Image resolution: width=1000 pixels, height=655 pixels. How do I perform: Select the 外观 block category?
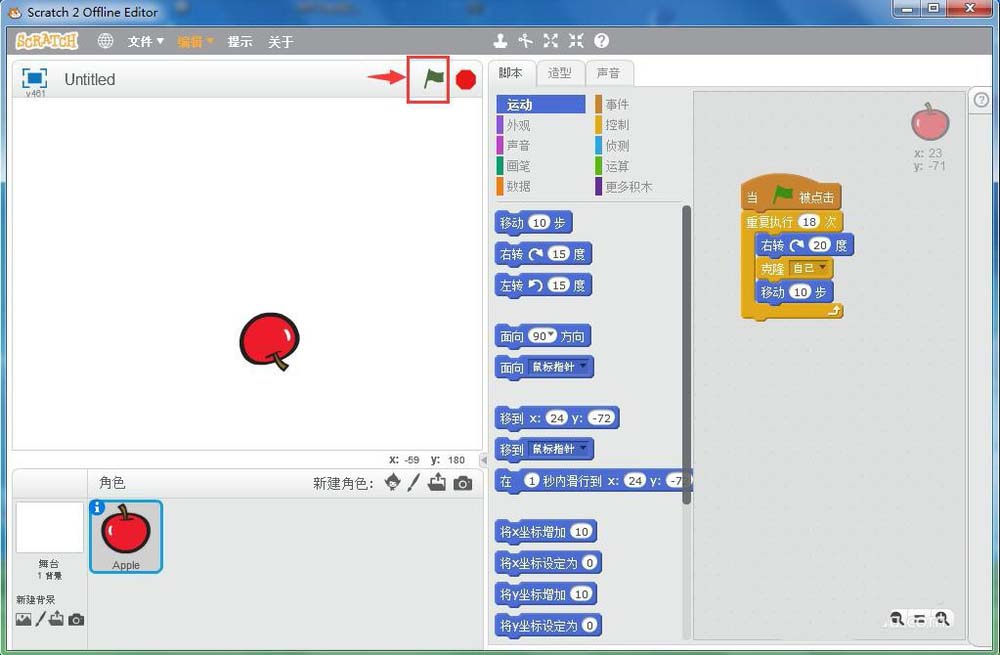tap(518, 125)
